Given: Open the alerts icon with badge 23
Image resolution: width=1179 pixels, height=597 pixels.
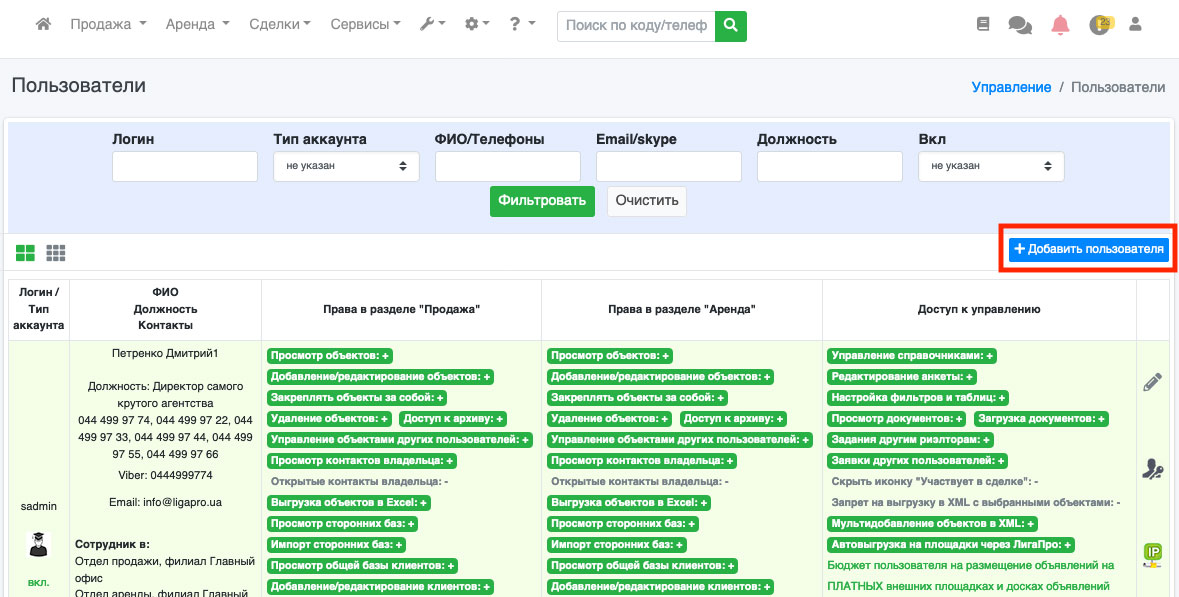Looking at the screenshot, I should coord(1100,25).
